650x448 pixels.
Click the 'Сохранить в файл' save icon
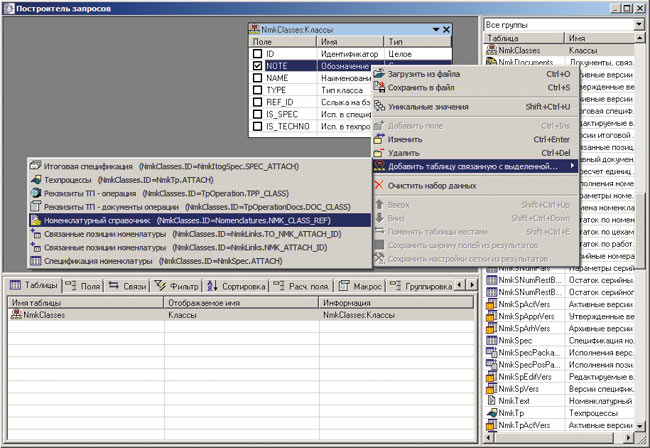pos(379,87)
